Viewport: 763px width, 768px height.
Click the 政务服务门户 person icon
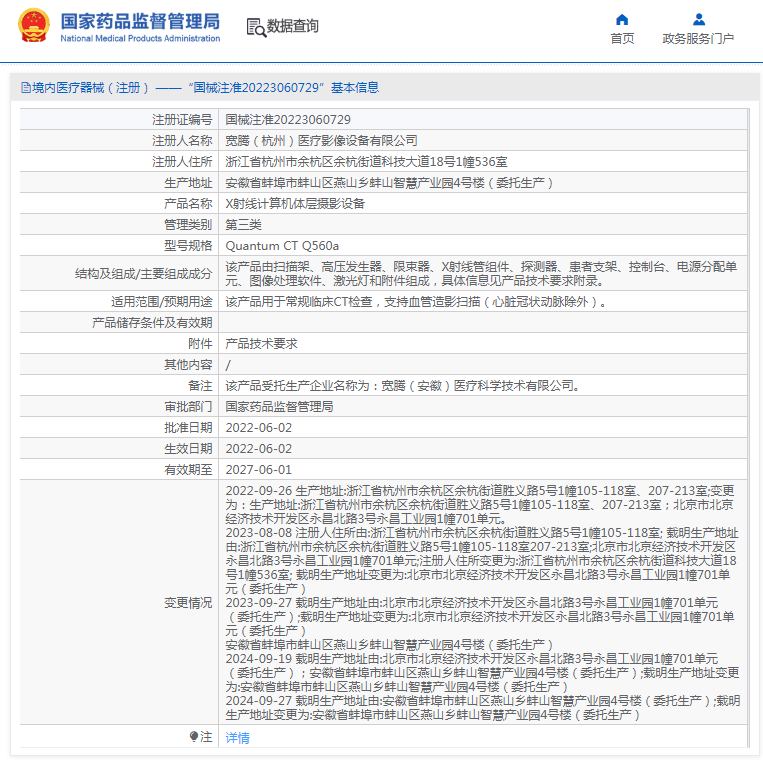tap(699, 20)
